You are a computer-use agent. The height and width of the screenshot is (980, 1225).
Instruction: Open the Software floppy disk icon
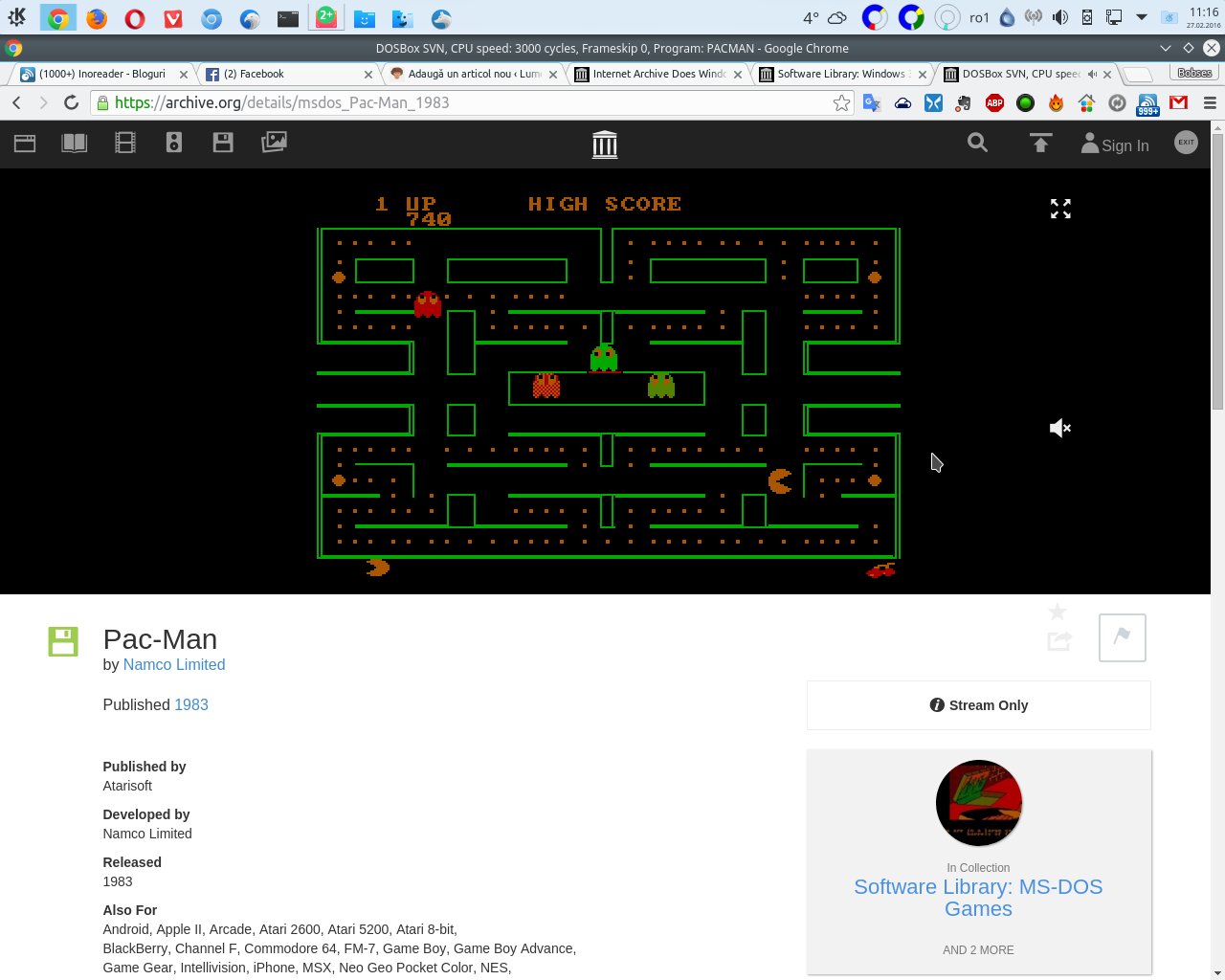(x=223, y=143)
